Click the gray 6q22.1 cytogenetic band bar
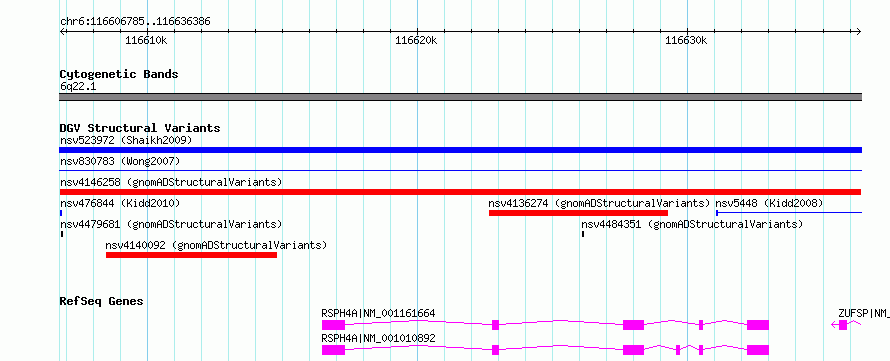Screen dimensions: 890x361 [460, 97]
